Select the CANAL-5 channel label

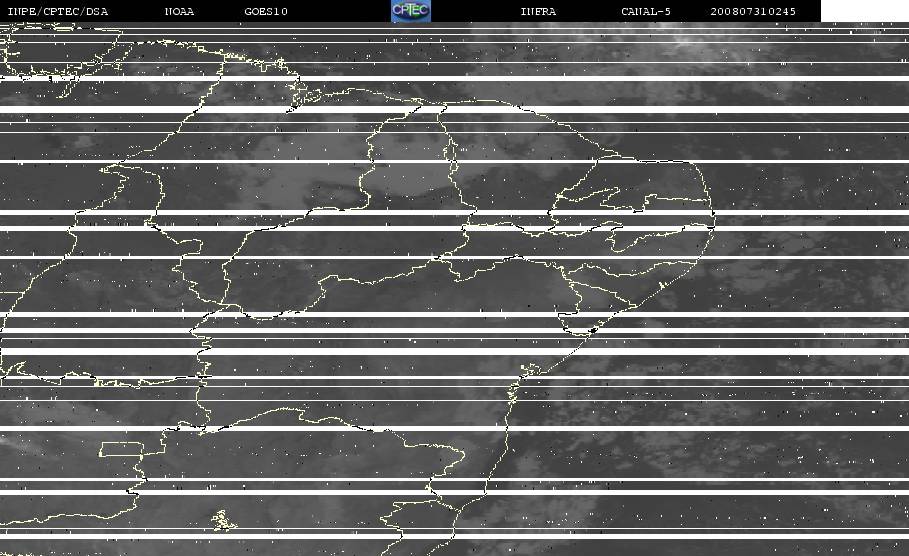(646, 11)
